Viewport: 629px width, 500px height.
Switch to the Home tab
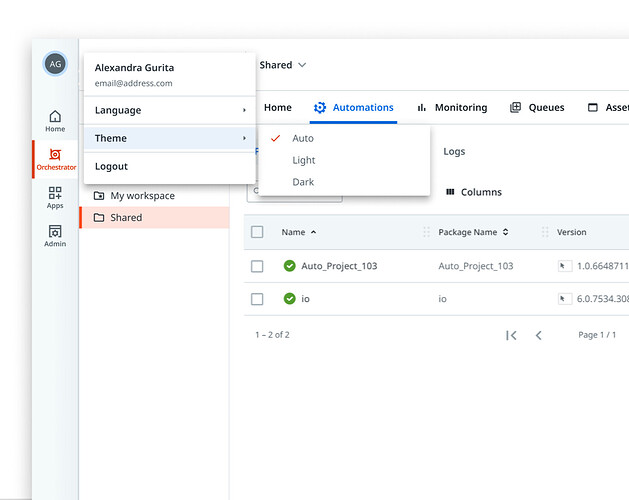[278, 108]
